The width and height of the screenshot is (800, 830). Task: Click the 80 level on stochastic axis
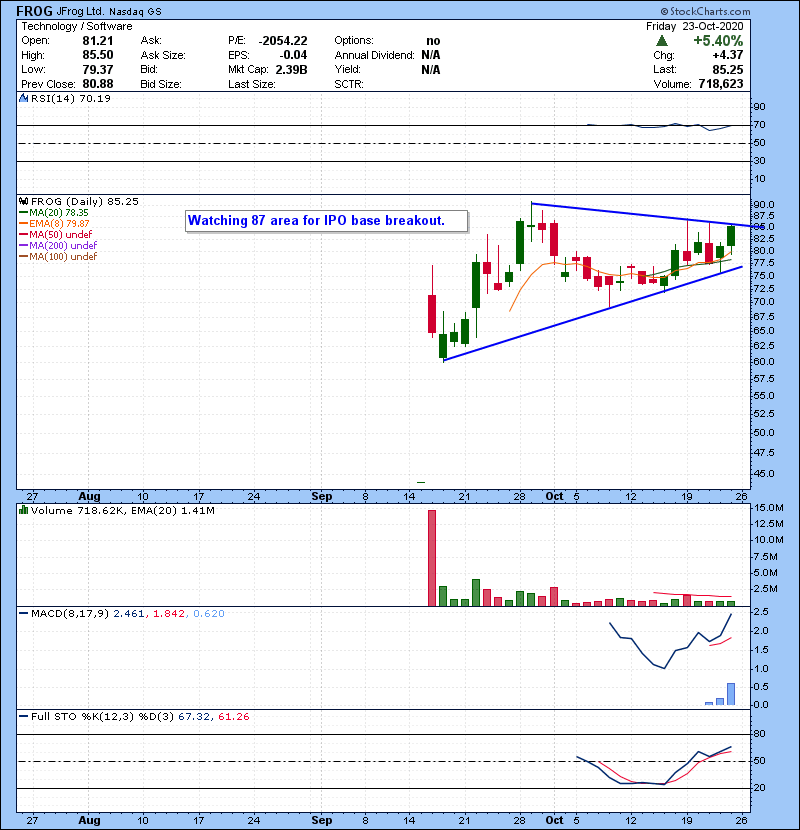click(x=760, y=734)
